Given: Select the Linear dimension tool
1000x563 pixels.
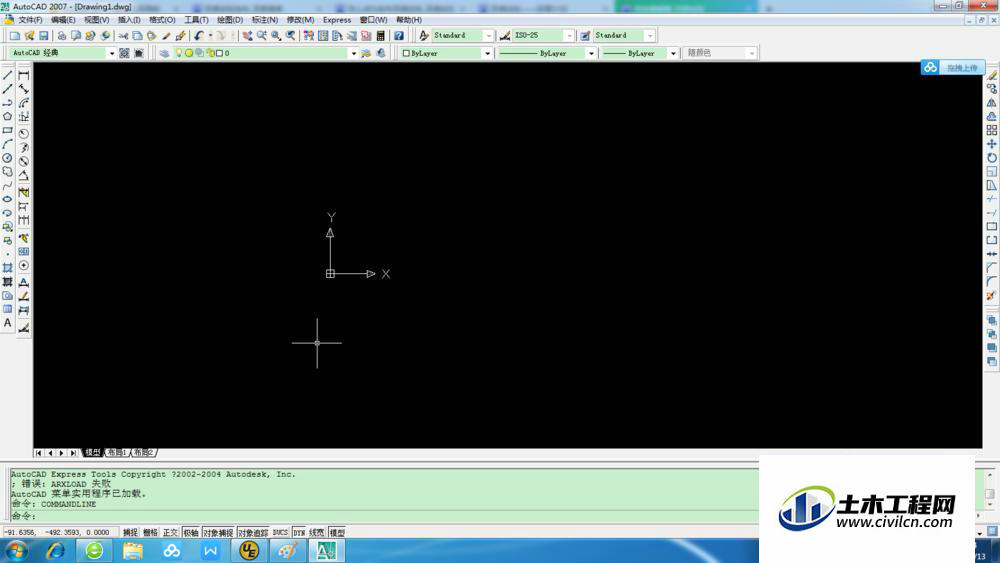Looking at the screenshot, I should [24, 75].
